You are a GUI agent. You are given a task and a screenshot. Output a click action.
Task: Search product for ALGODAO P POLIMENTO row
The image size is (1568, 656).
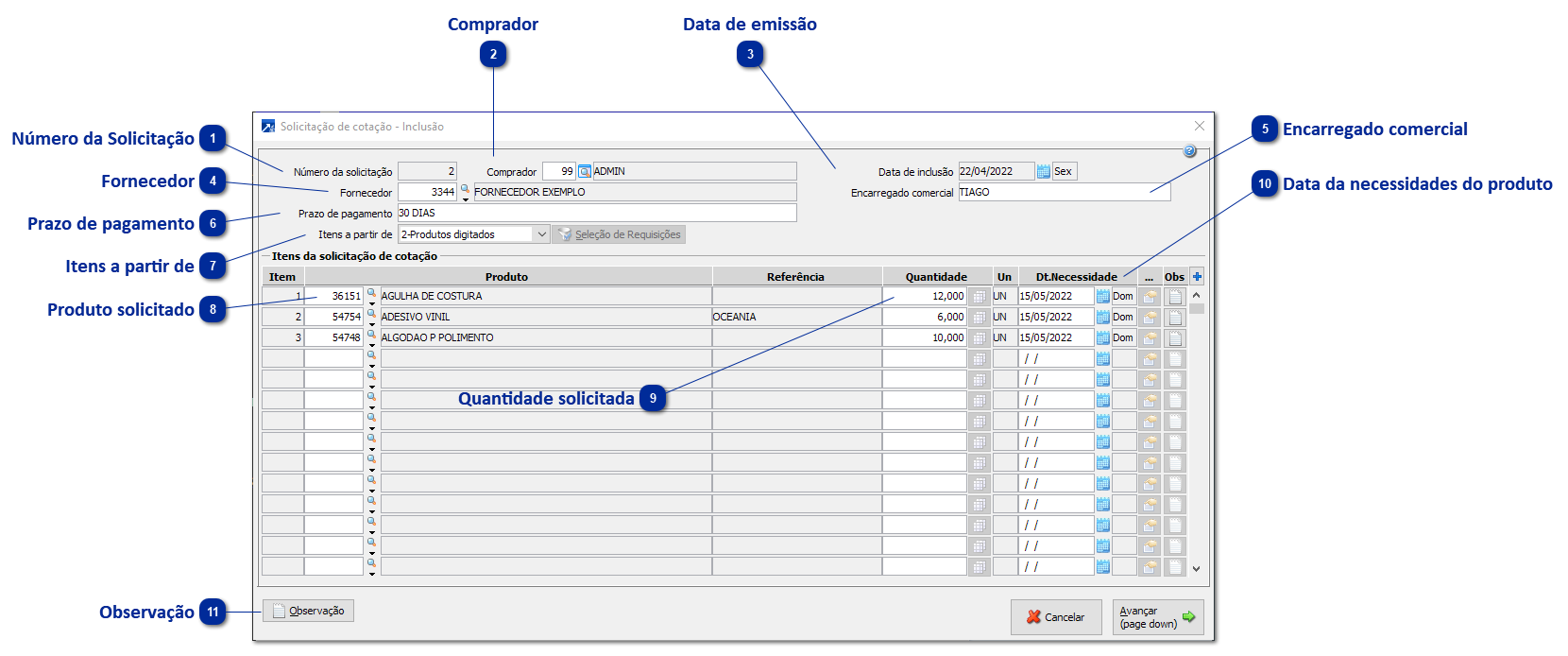click(371, 335)
